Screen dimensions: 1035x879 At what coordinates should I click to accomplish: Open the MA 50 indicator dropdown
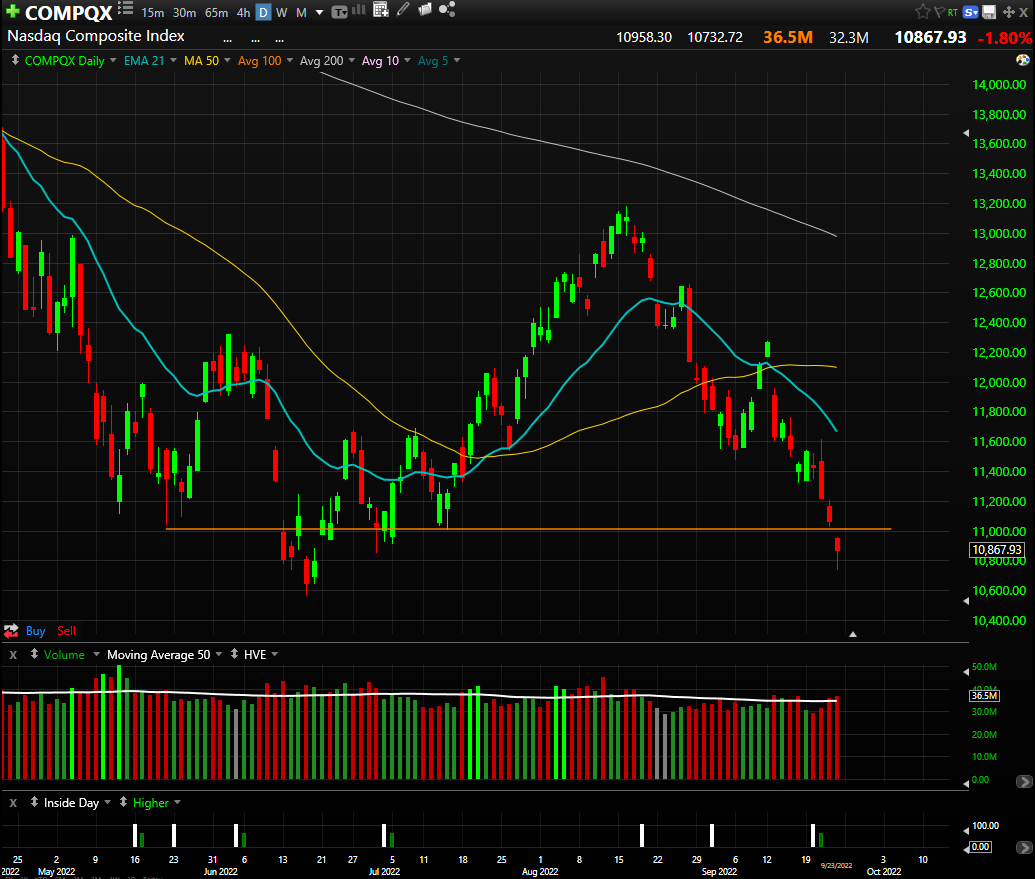(x=227, y=60)
